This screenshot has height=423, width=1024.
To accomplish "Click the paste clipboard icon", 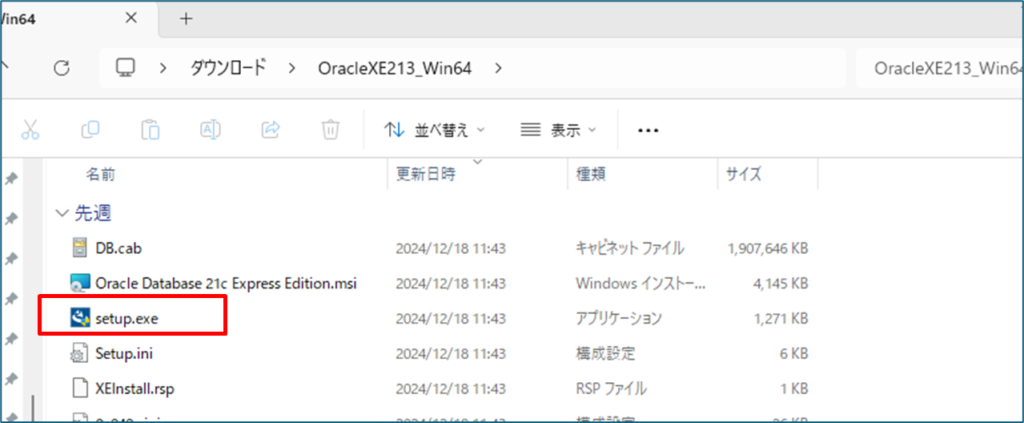I will click(150, 130).
